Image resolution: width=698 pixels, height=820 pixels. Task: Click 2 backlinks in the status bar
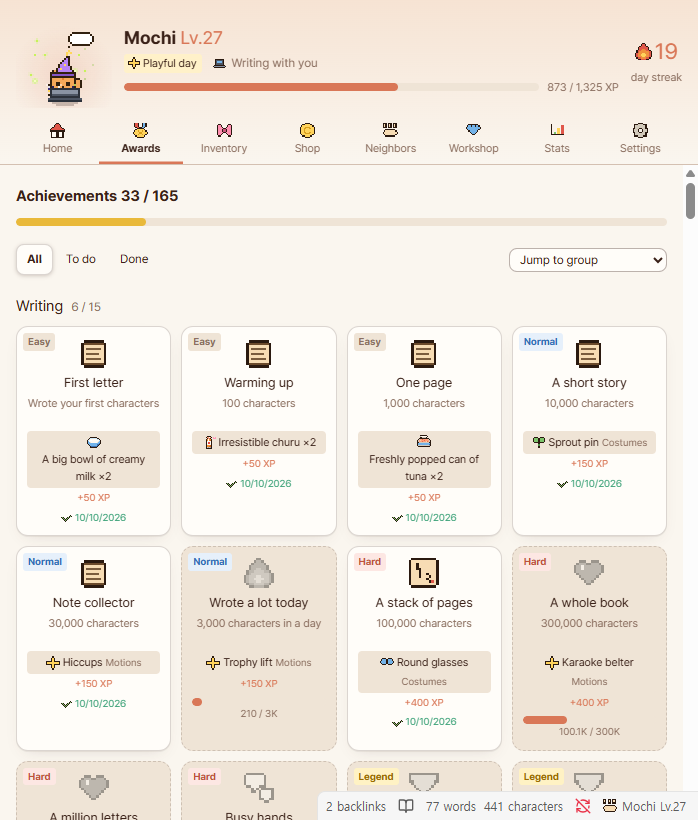click(356, 806)
